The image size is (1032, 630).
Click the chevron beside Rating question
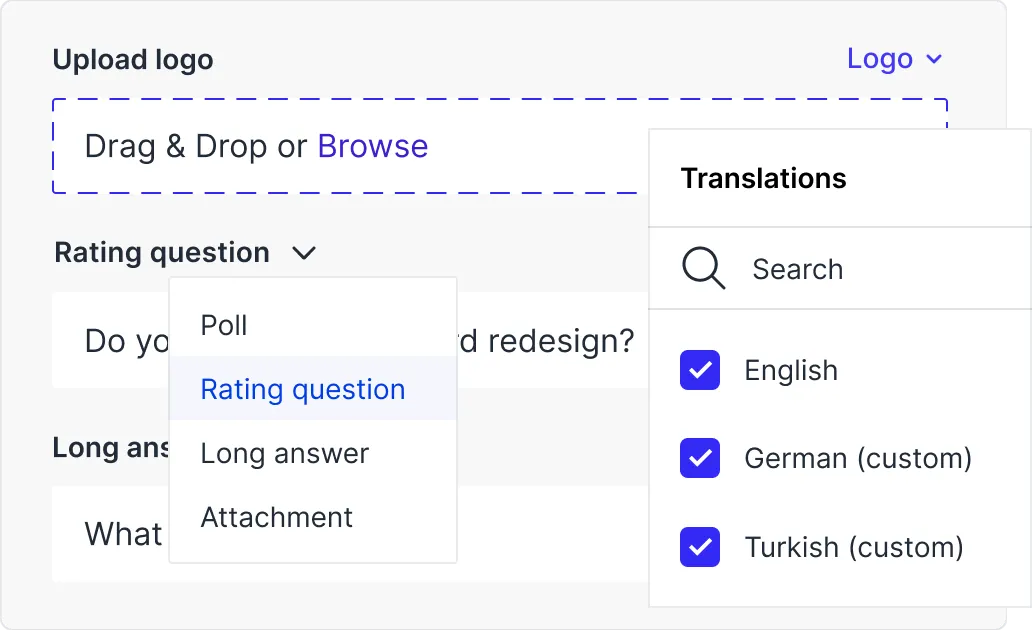tap(304, 253)
